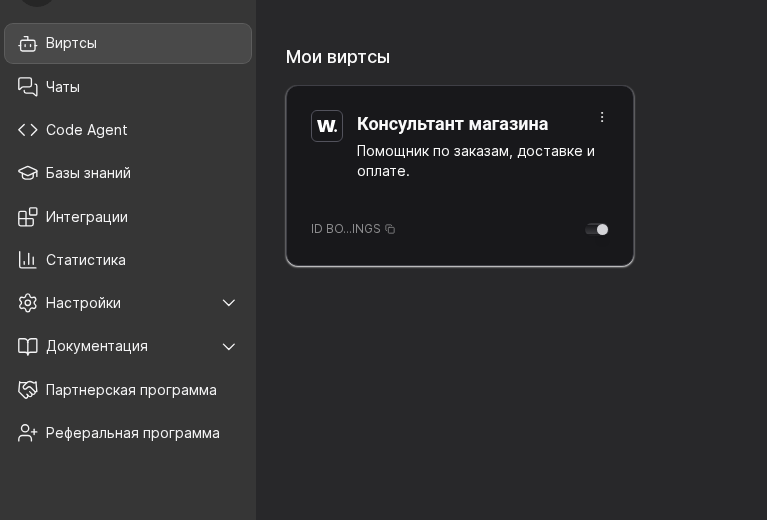Expand the Настройки chevron

(x=228, y=303)
